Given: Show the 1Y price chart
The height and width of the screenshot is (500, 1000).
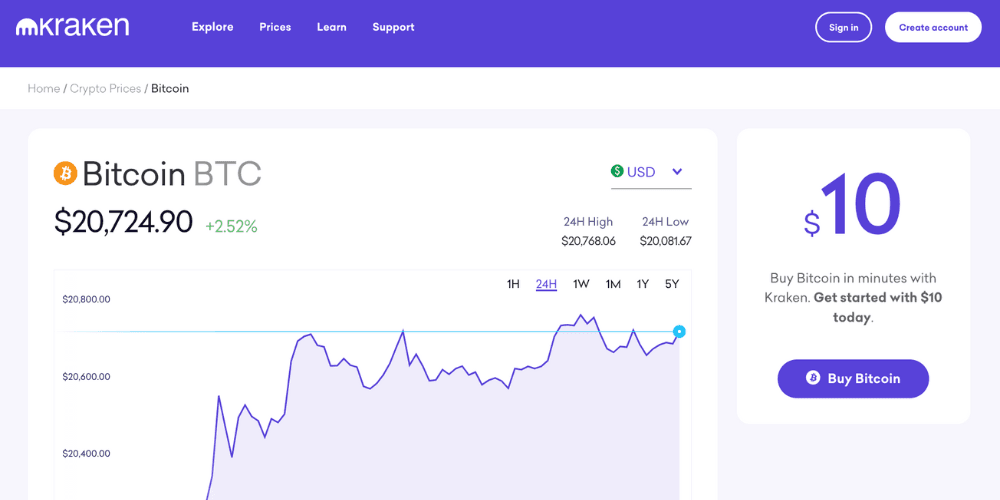Looking at the screenshot, I should (x=643, y=284).
